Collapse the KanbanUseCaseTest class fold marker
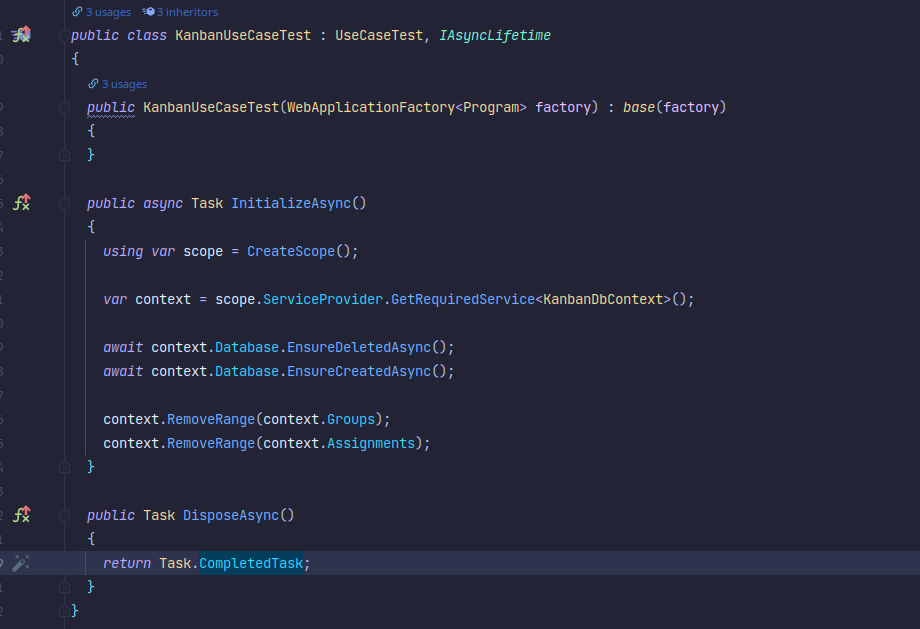 [64, 36]
